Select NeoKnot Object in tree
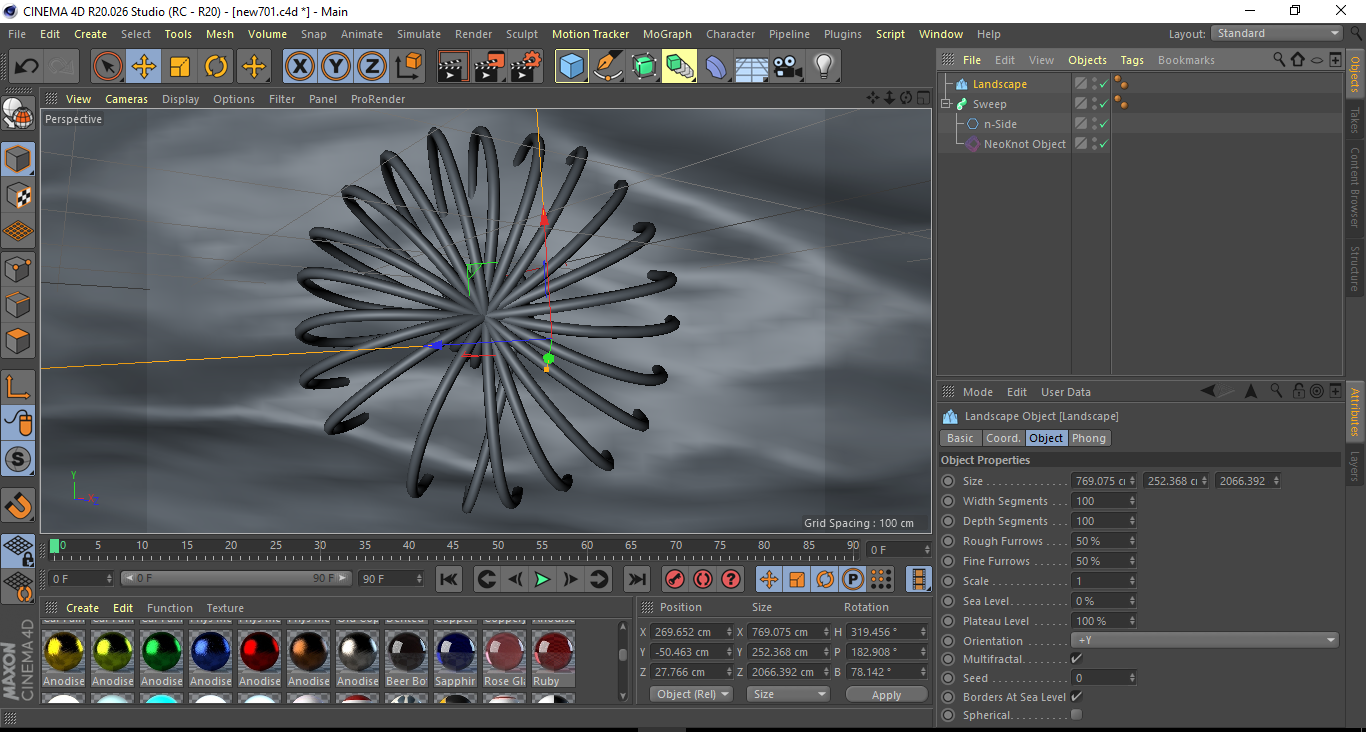Viewport: 1366px width, 732px height. (x=1025, y=144)
